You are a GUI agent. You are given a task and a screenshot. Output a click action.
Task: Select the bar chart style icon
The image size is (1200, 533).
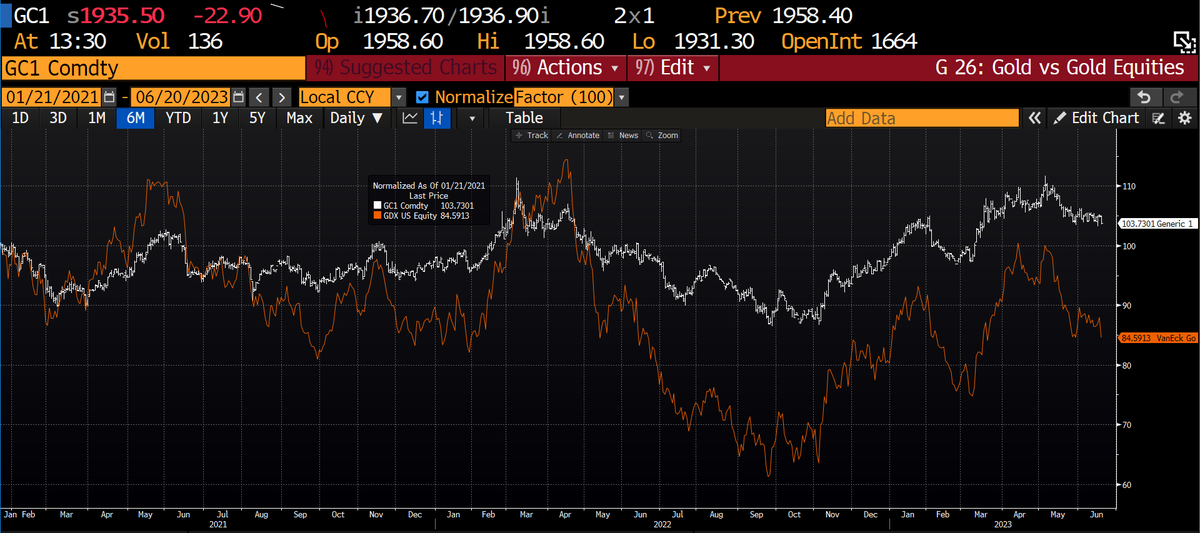pos(438,118)
